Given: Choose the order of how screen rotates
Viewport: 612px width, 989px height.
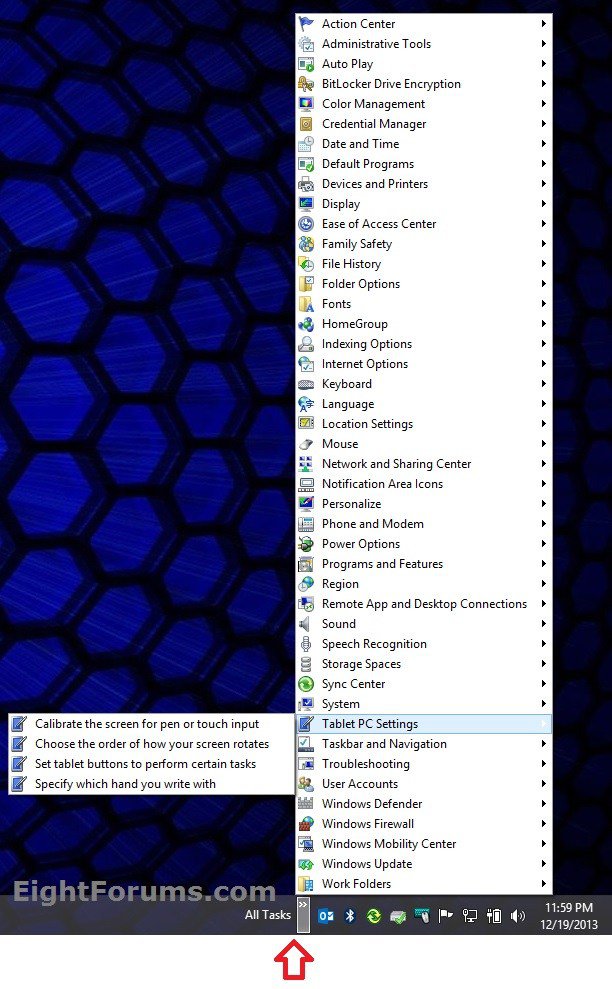Looking at the screenshot, I should 151,744.
